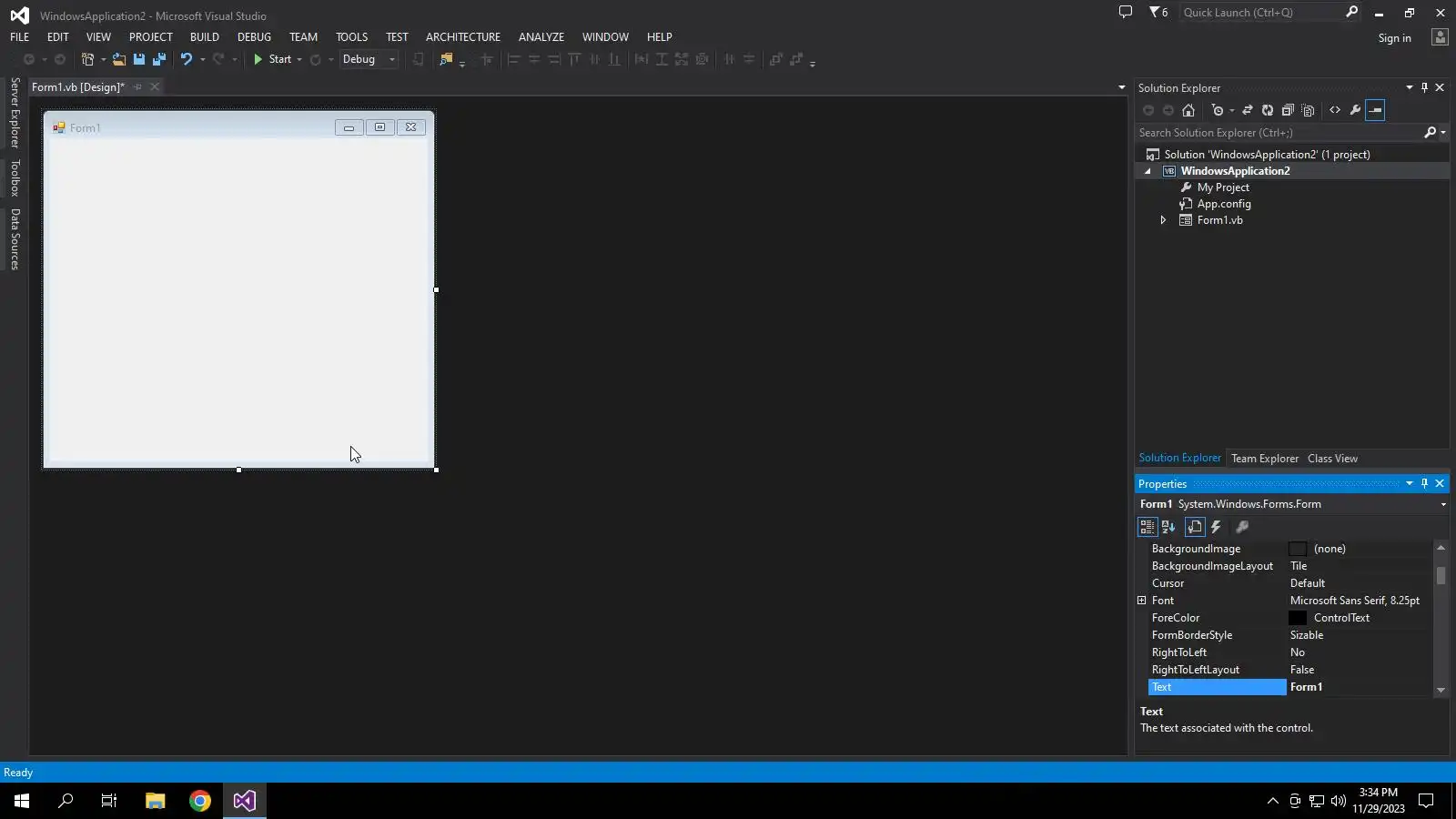Image resolution: width=1456 pixels, height=819 pixels.
Task: Open the Undo history dropdown arrow
Action: [x=202, y=59]
